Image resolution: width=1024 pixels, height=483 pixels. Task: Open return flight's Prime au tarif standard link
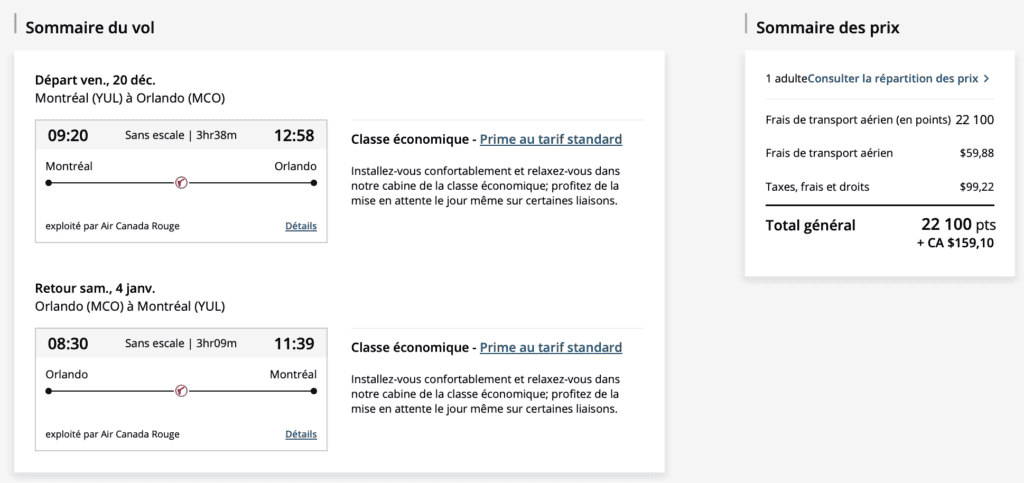551,348
